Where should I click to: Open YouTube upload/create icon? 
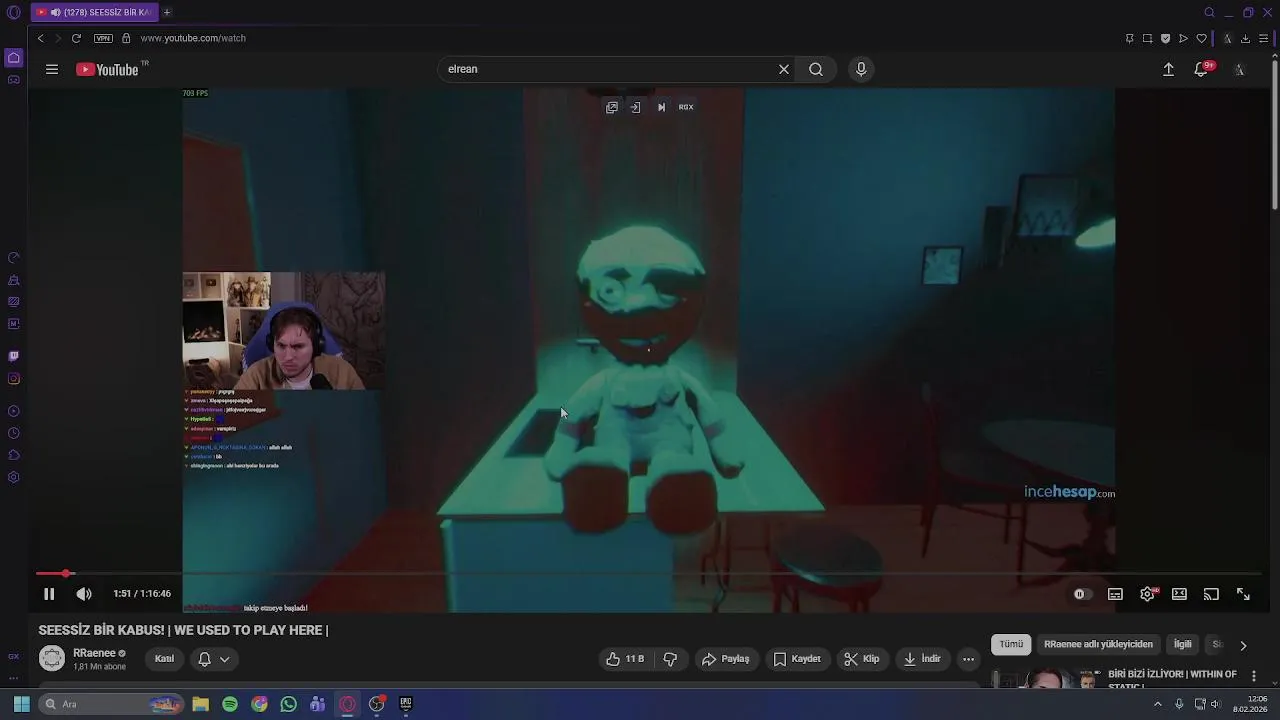click(1168, 69)
